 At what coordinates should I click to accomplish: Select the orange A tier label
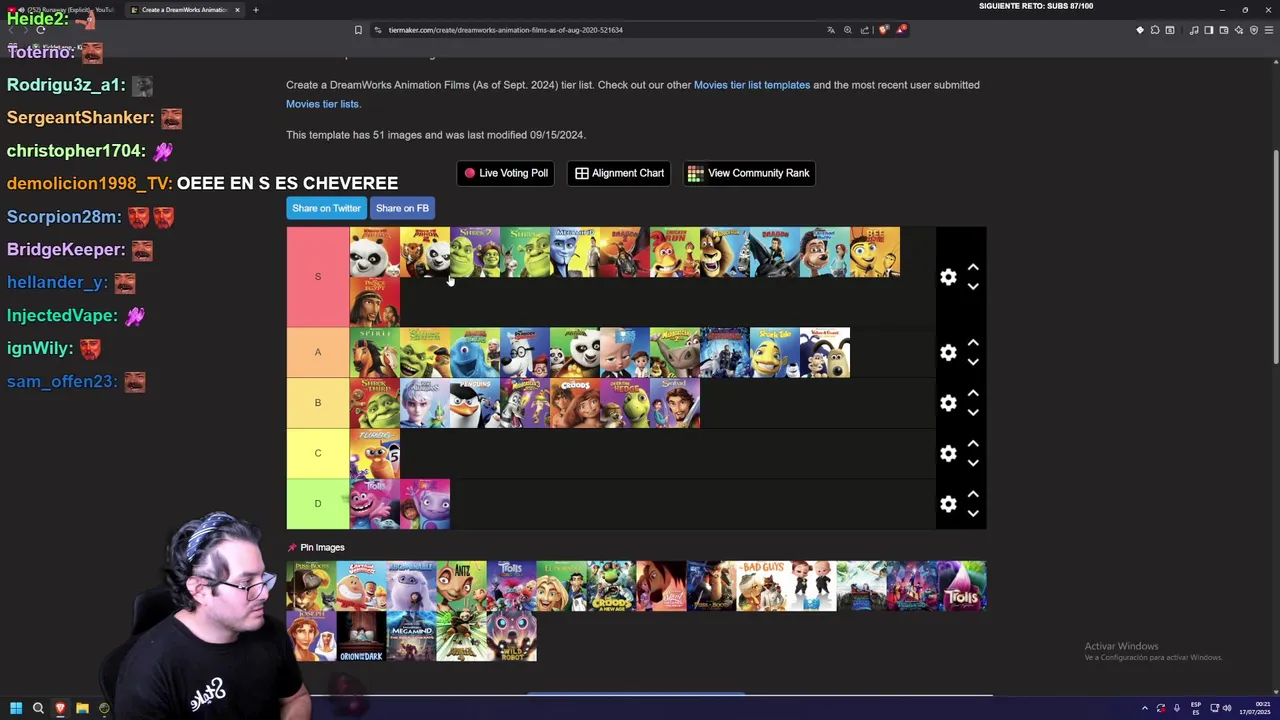click(318, 352)
